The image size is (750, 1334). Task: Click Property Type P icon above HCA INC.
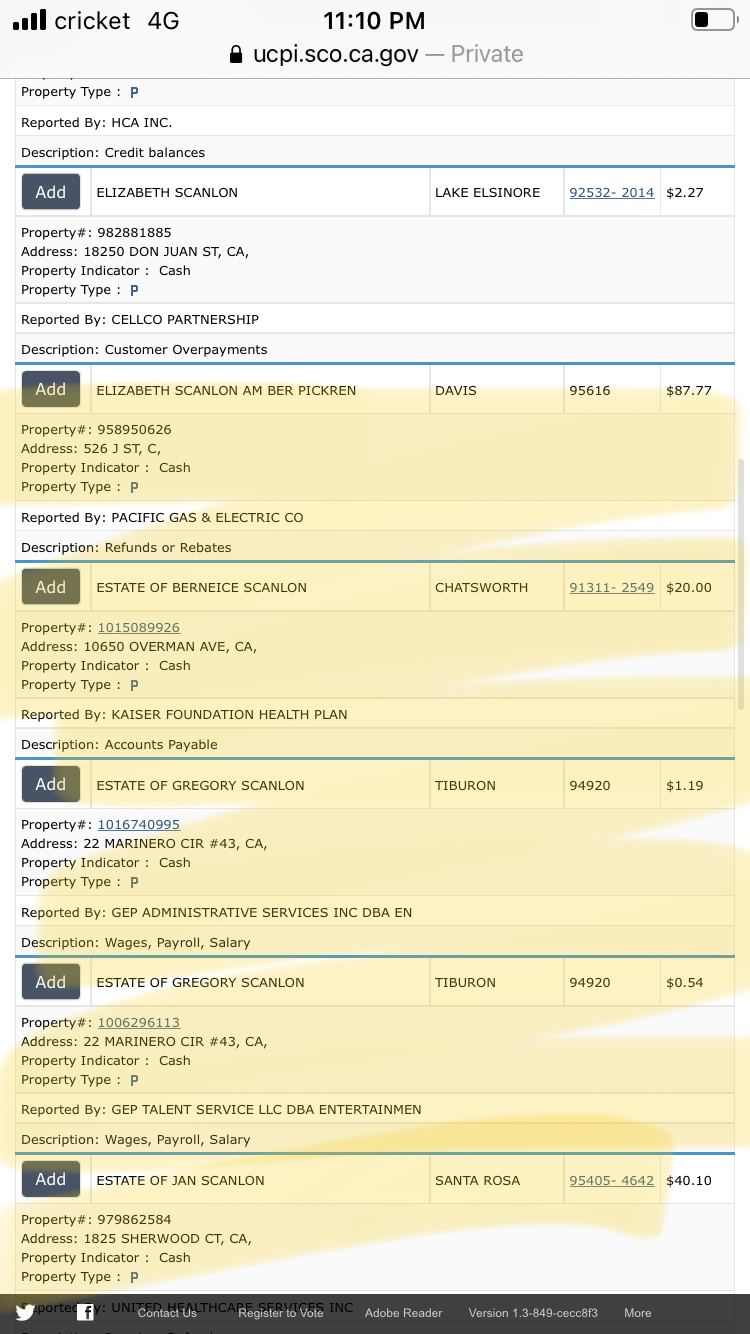(x=134, y=92)
